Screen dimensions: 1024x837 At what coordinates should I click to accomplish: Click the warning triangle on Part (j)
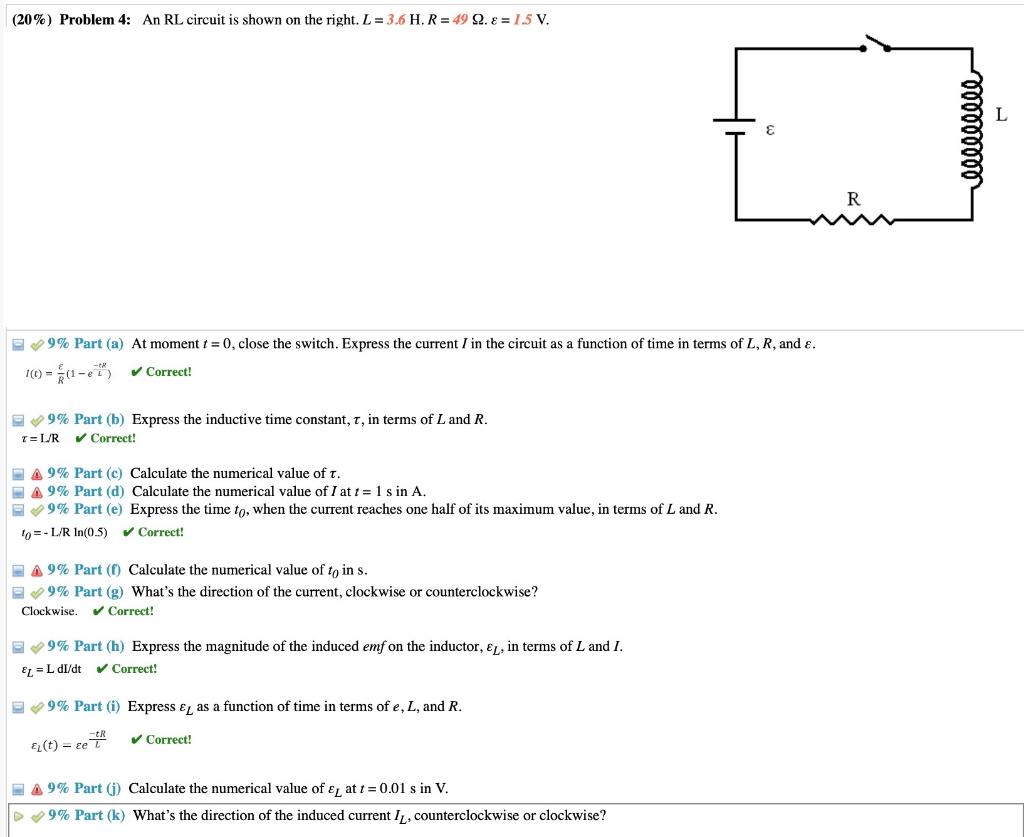36,788
